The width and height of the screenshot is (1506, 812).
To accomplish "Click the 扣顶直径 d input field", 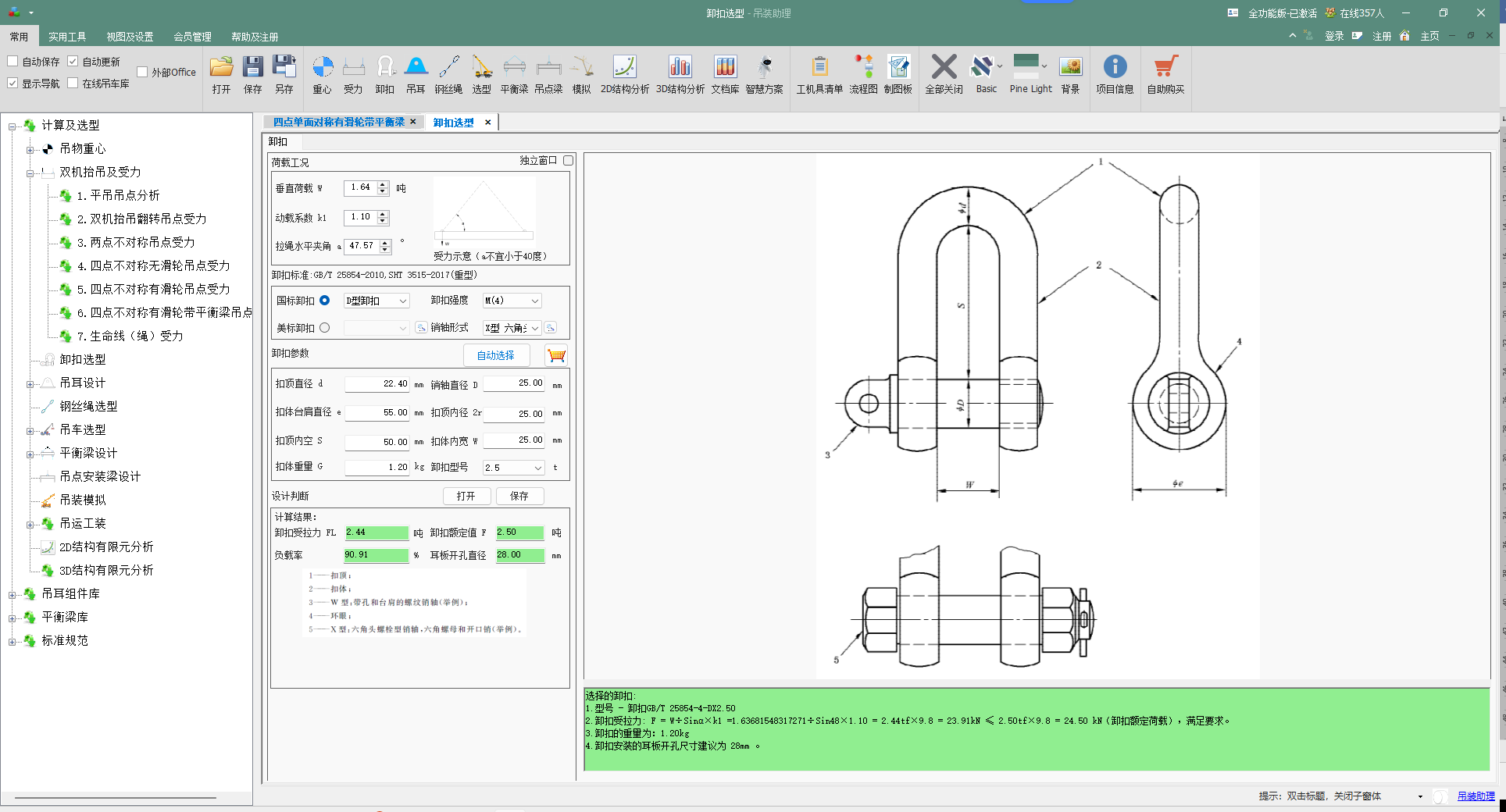I will (x=377, y=384).
